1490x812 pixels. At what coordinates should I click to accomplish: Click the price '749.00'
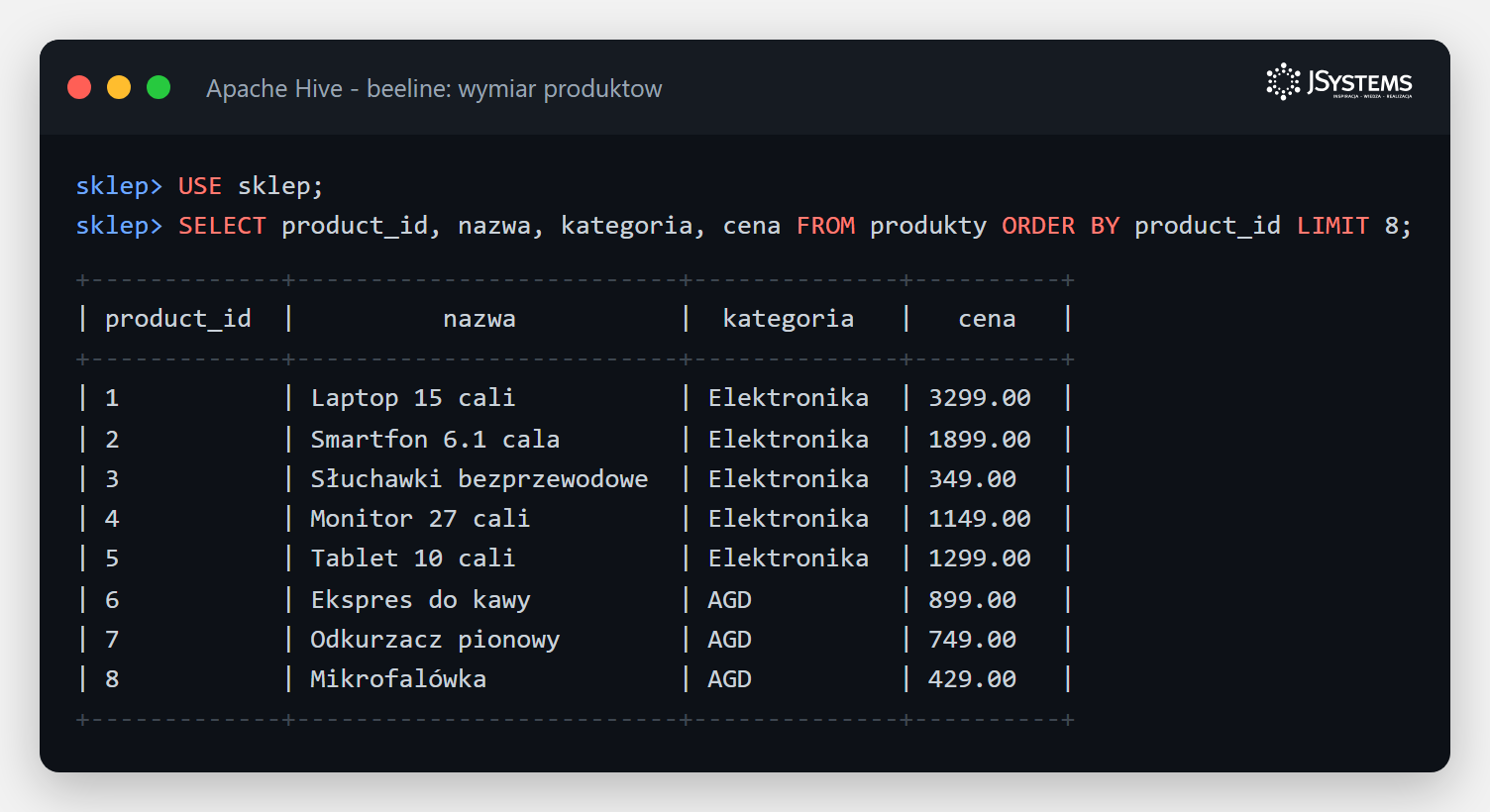(972, 640)
